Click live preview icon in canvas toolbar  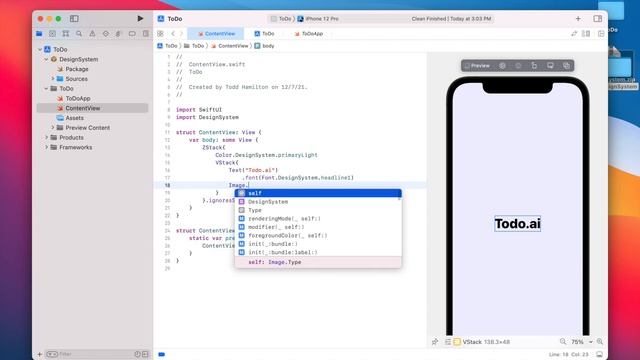(x=502, y=66)
